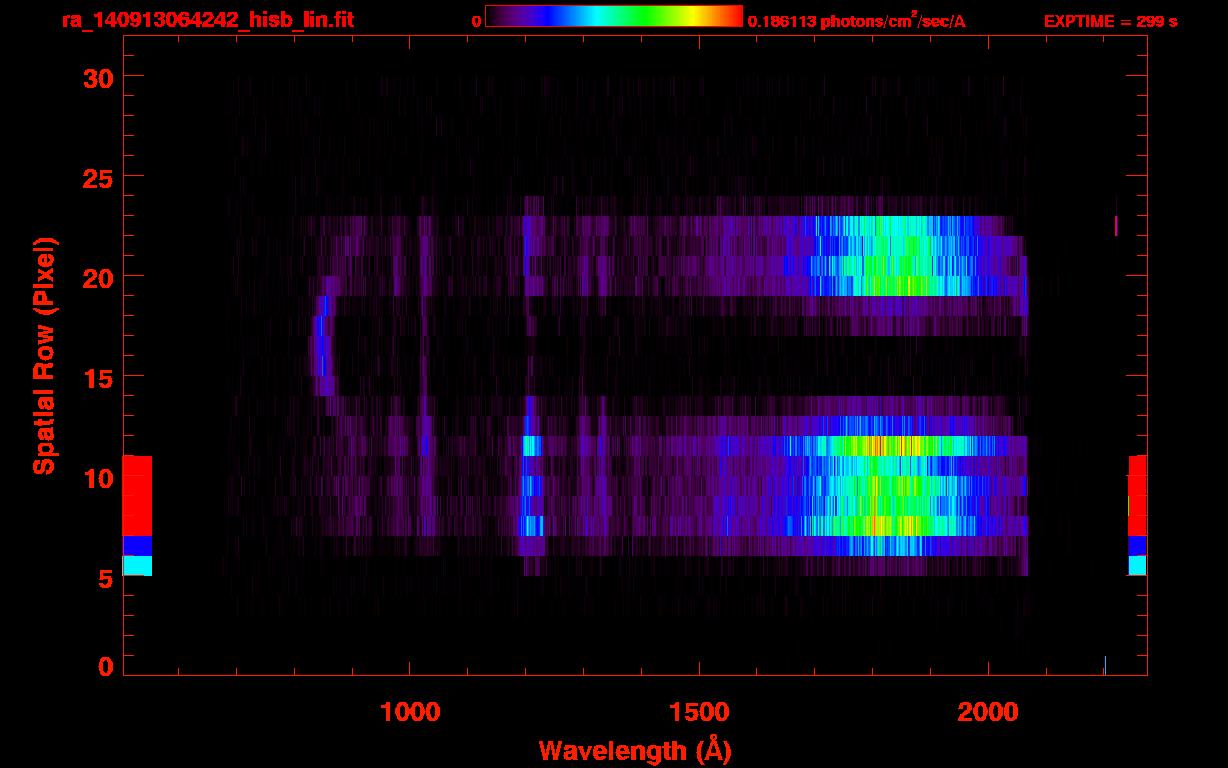
Task: Click the 0 label left of color bar
Action: coord(477,21)
